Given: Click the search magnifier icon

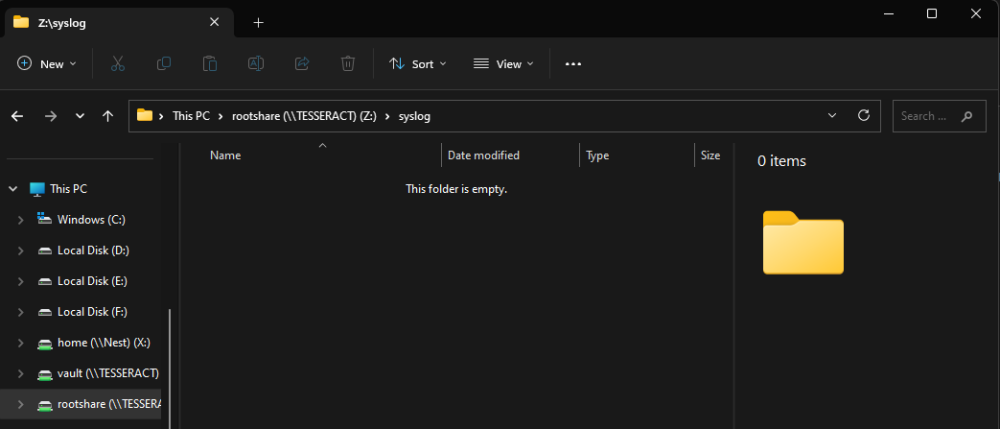Looking at the screenshot, I should pos(967,116).
